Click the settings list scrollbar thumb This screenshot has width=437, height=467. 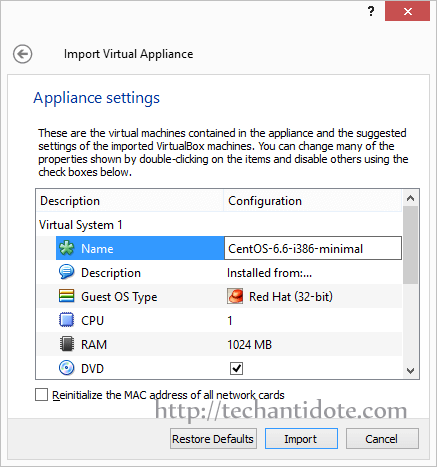coord(410,245)
